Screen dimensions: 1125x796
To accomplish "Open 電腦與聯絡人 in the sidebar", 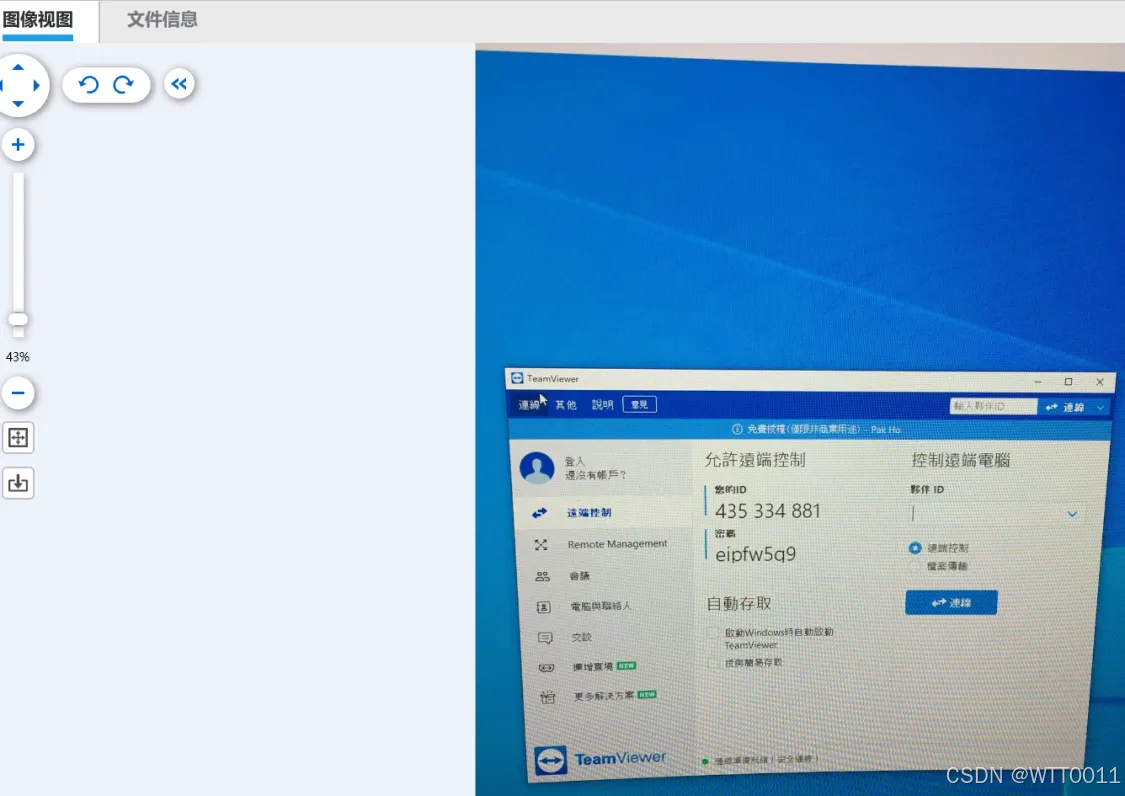I will [x=601, y=606].
